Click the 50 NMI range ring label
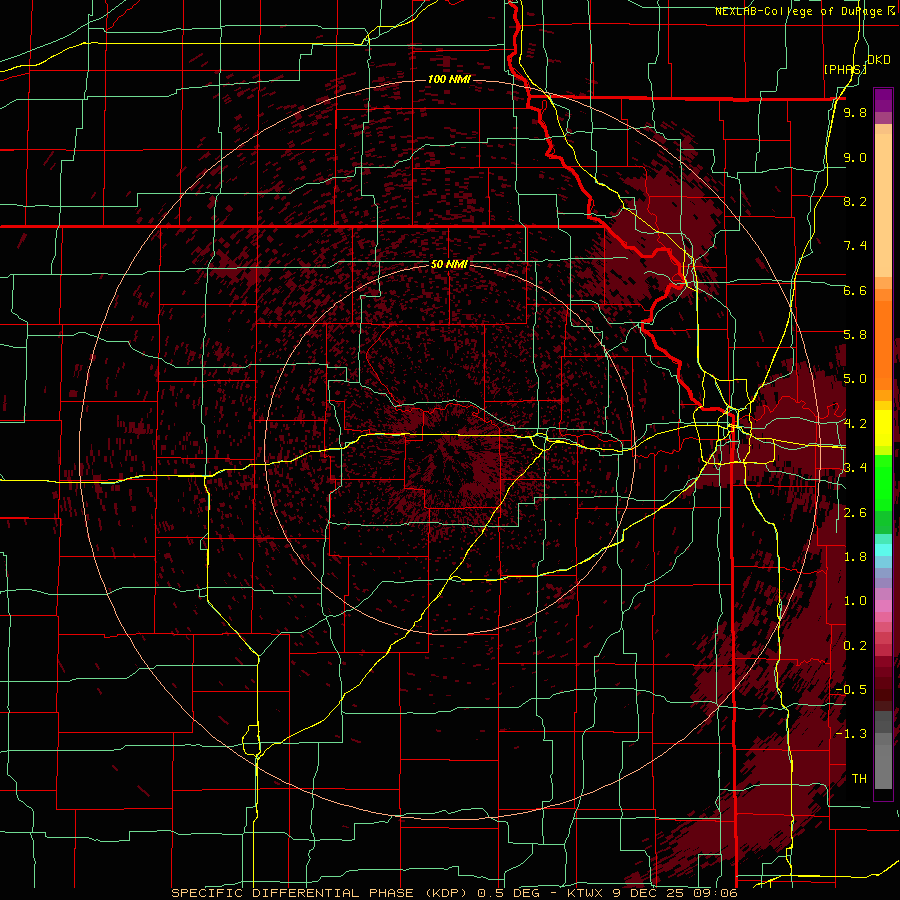 [449, 265]
